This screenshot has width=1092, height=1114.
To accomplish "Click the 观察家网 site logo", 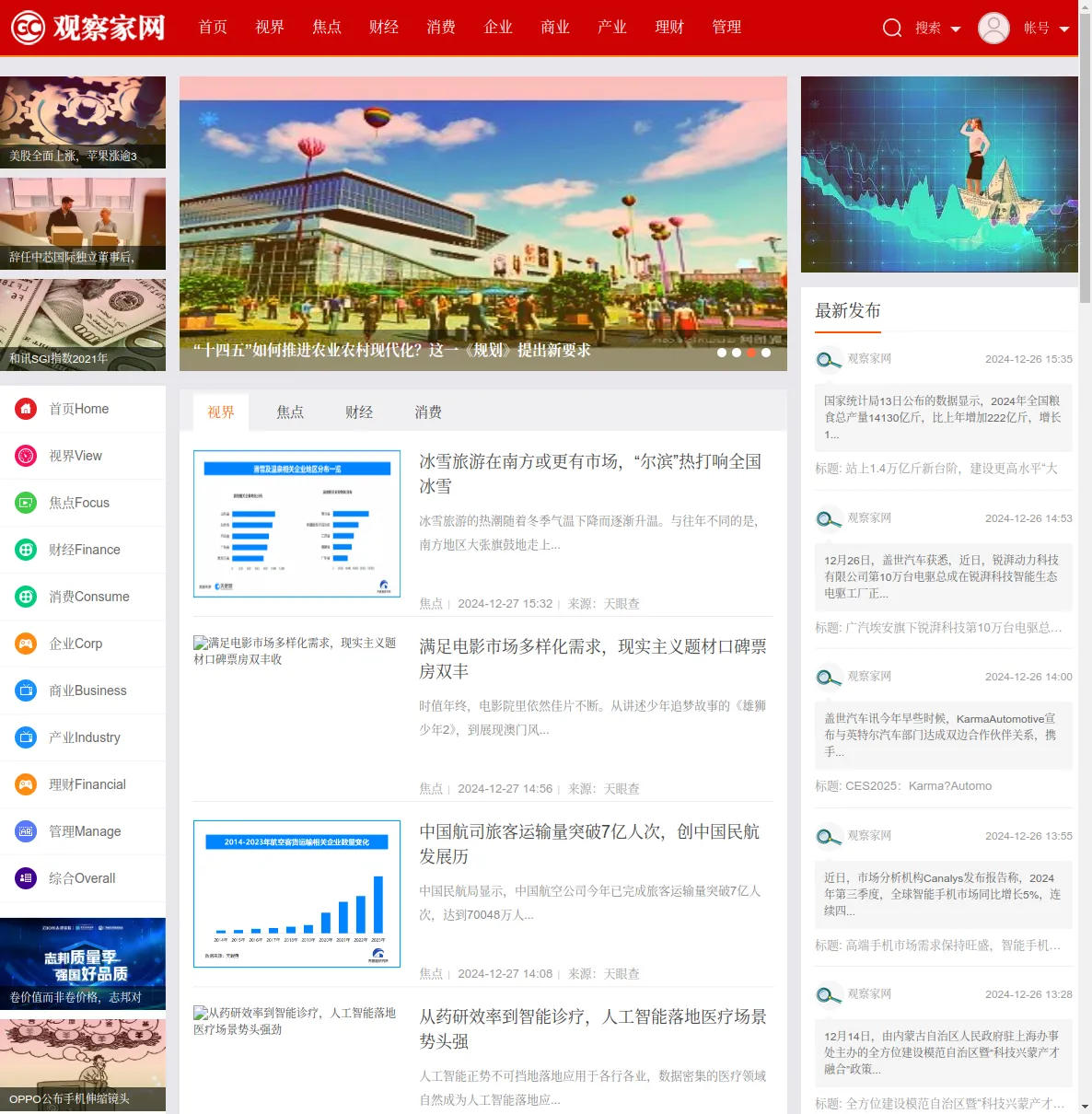I will point(88,28).
